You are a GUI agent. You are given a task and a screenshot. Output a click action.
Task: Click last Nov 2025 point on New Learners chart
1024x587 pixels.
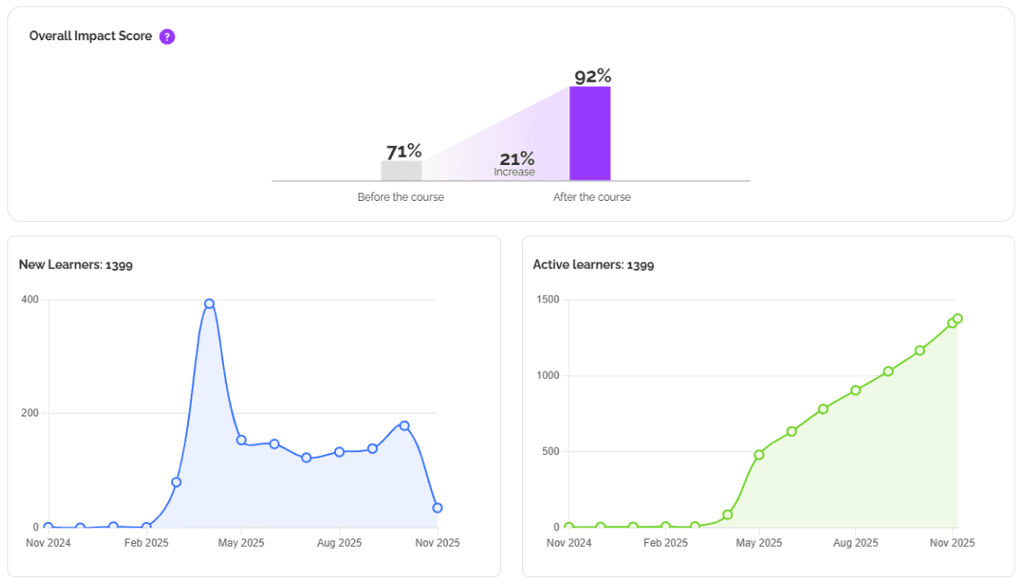[x=437, y=508]
